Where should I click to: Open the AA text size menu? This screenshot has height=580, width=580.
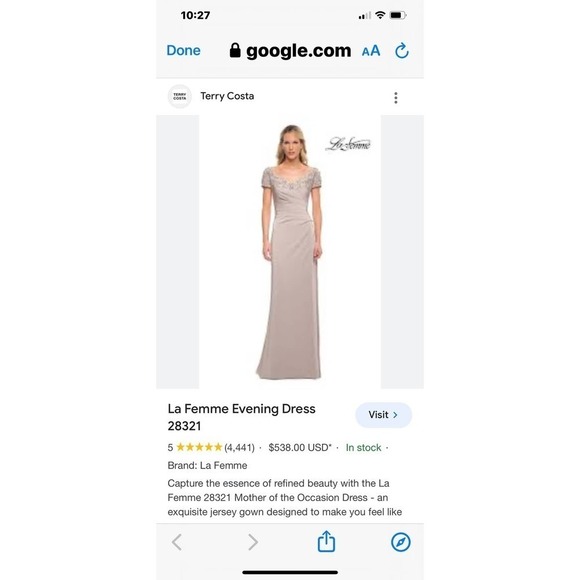[371, 51]
